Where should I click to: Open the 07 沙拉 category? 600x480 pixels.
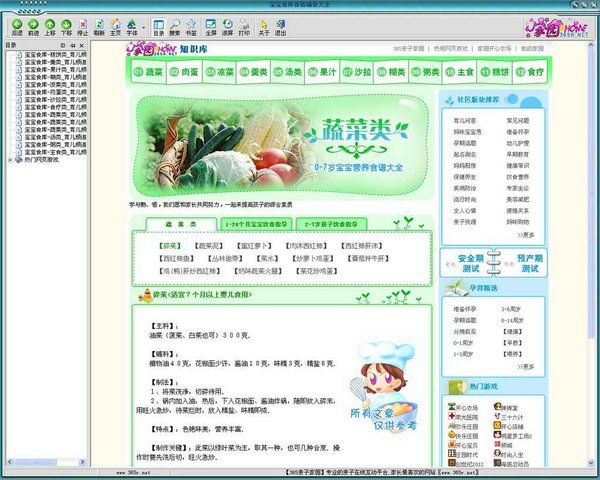(357, 72)
